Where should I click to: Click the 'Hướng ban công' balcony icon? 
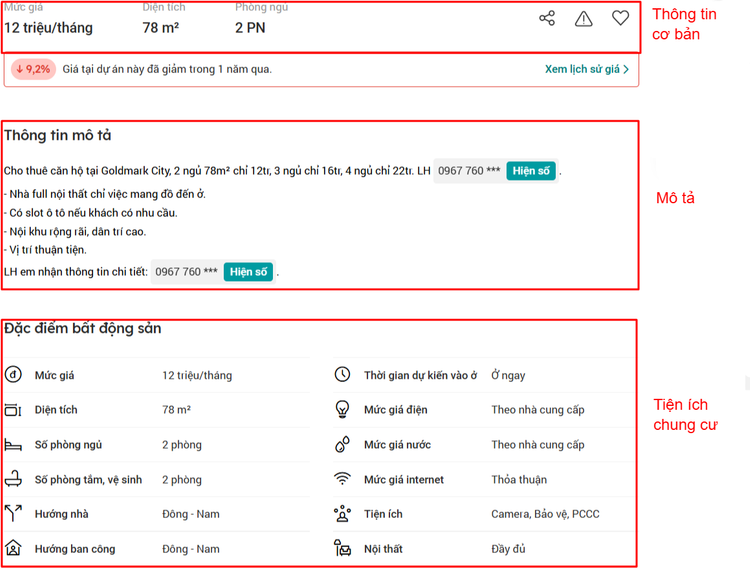[x=13, y=549]
